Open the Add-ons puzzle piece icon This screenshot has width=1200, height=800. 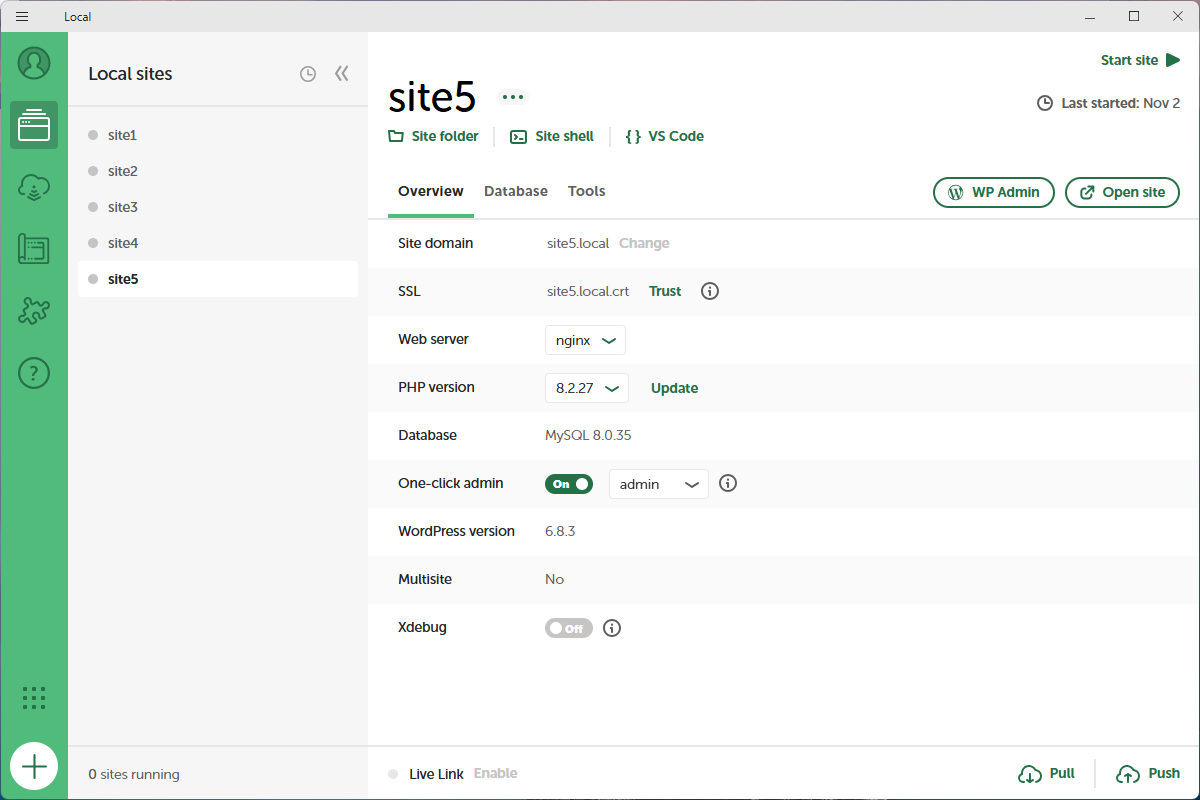click(34, 311)
